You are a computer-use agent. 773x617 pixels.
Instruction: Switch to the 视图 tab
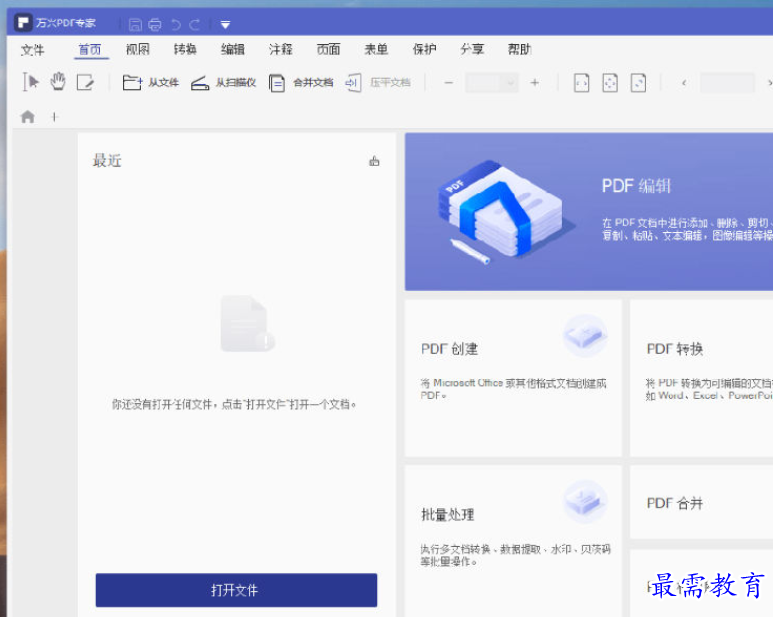point(138,49)
